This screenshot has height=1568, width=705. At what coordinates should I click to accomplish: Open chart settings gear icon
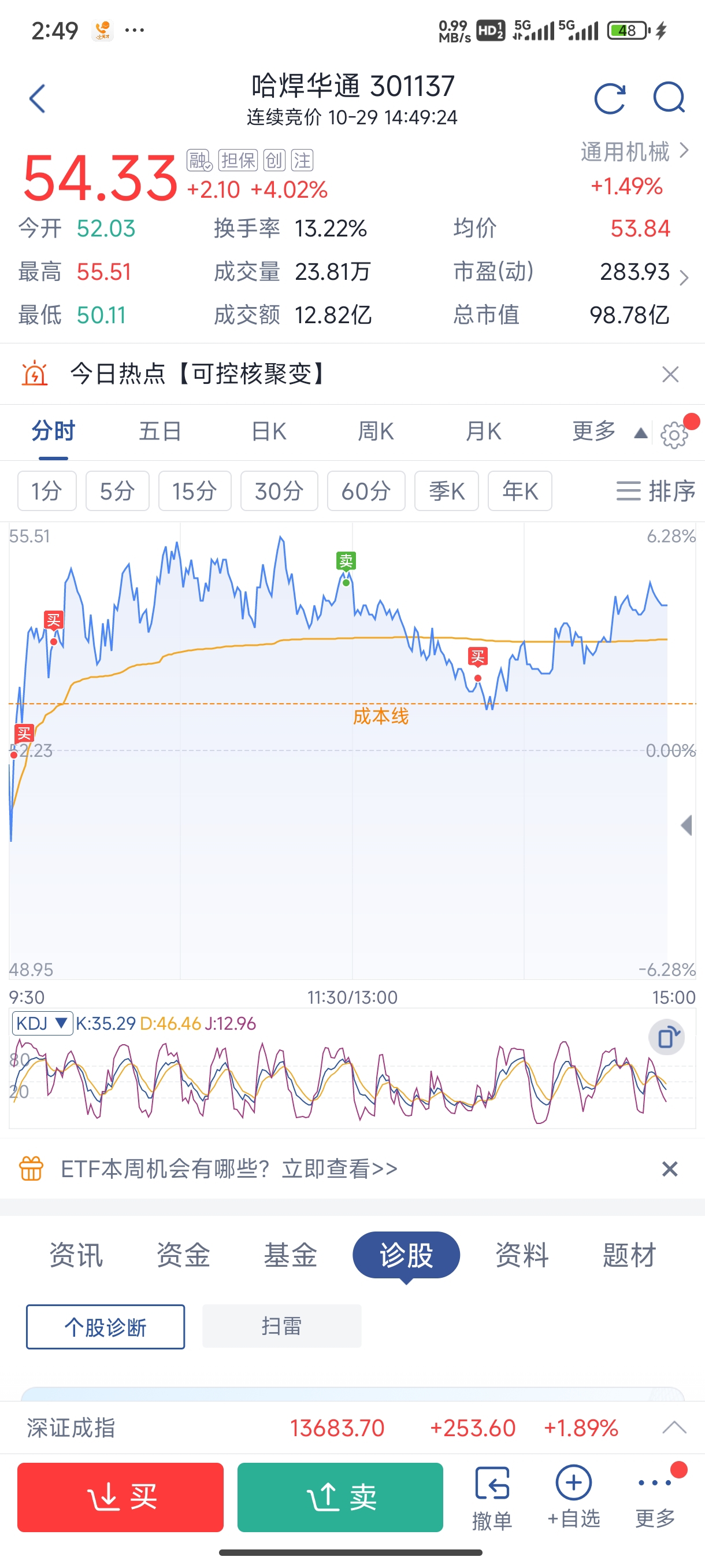point(674,435)
